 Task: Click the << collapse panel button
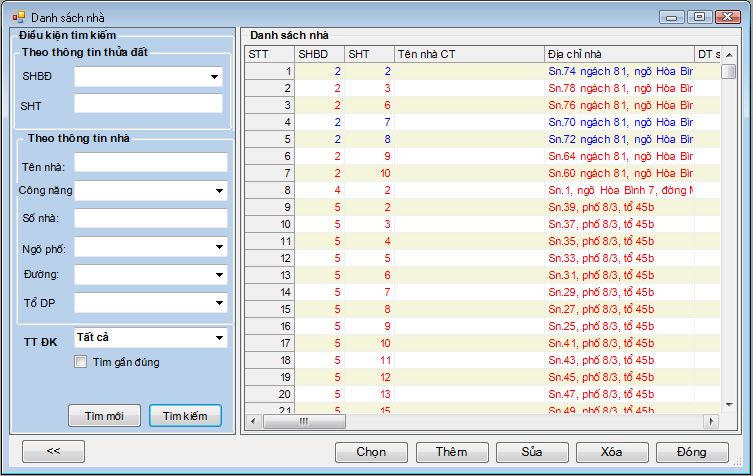pyautogui.click(x=53, y=451)
